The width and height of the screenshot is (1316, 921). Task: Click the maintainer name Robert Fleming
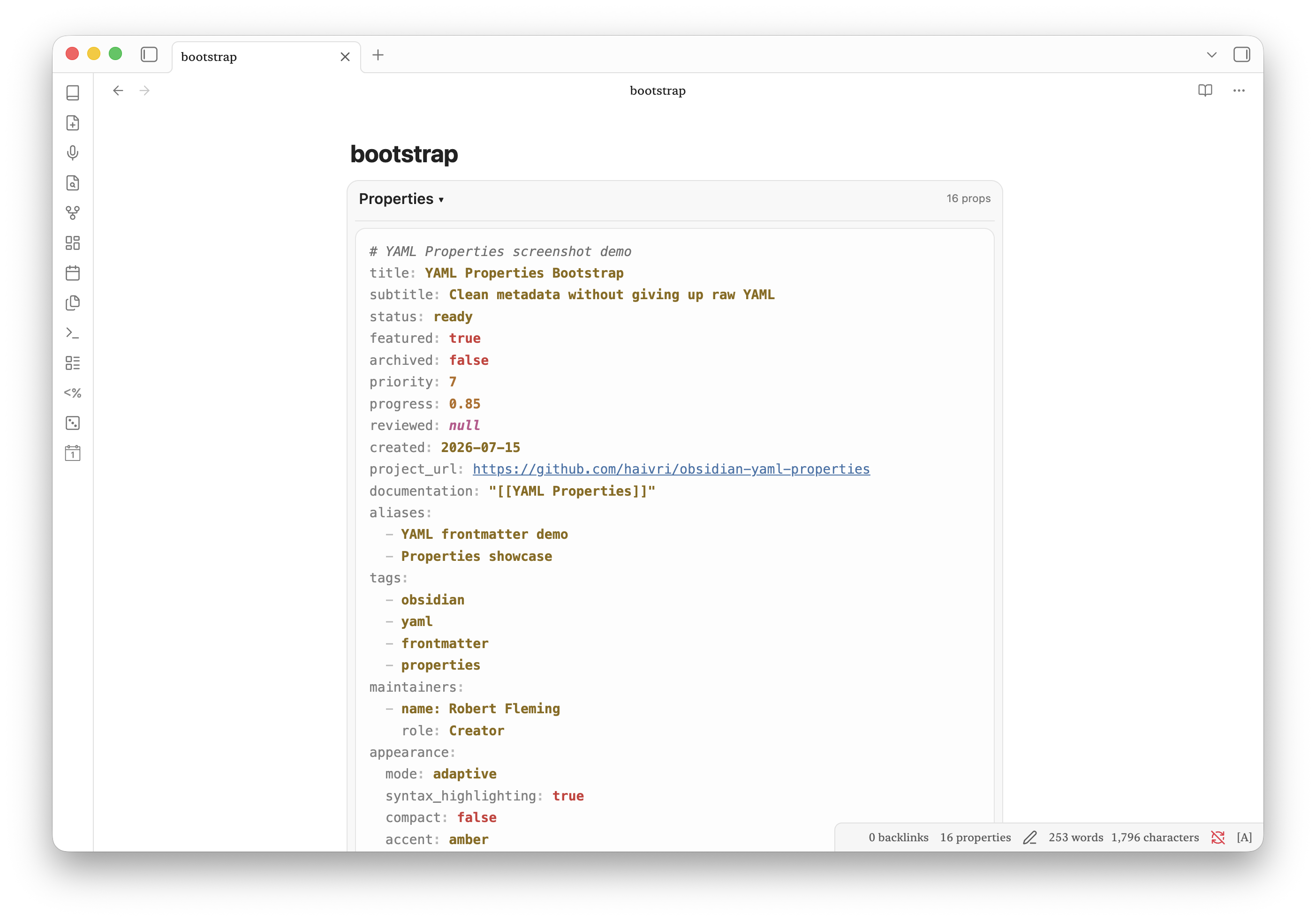click(504, 709)
